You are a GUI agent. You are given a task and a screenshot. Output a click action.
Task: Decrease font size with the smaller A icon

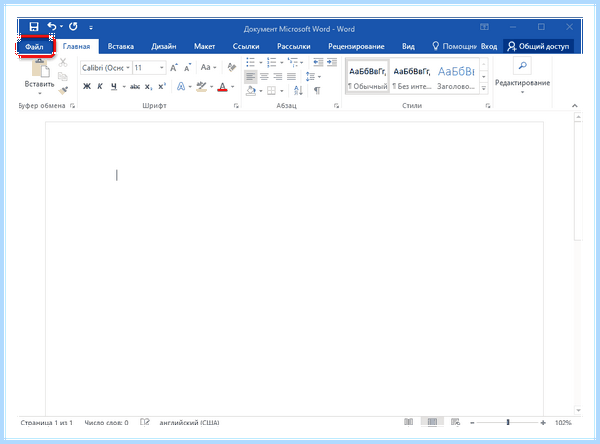click(188, 68)
